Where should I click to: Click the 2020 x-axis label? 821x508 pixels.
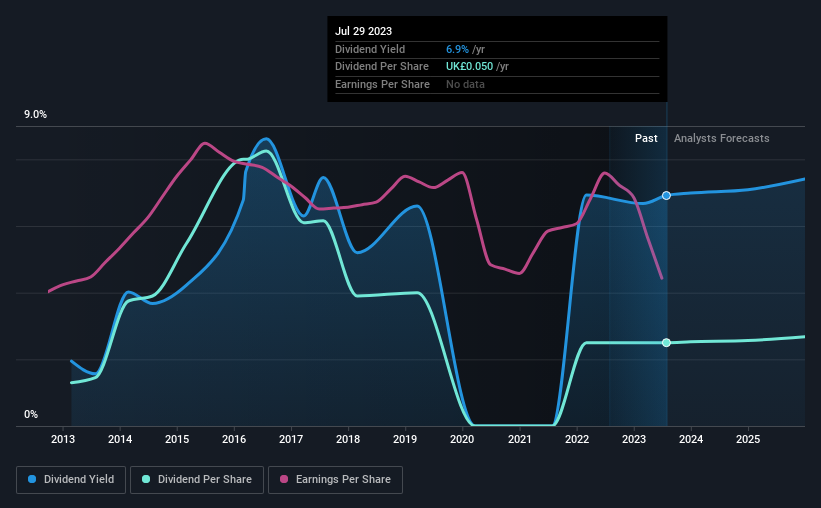[462, 439]
